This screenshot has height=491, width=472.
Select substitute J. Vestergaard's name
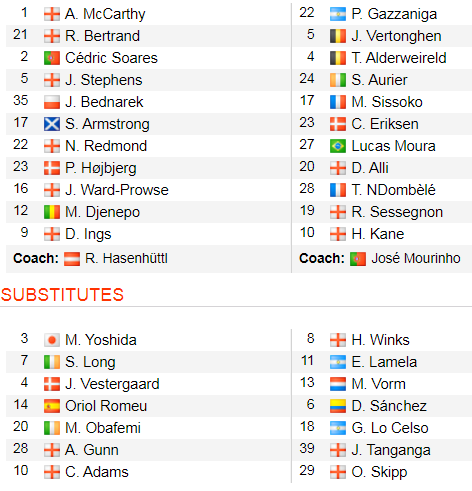click(112, 384)
